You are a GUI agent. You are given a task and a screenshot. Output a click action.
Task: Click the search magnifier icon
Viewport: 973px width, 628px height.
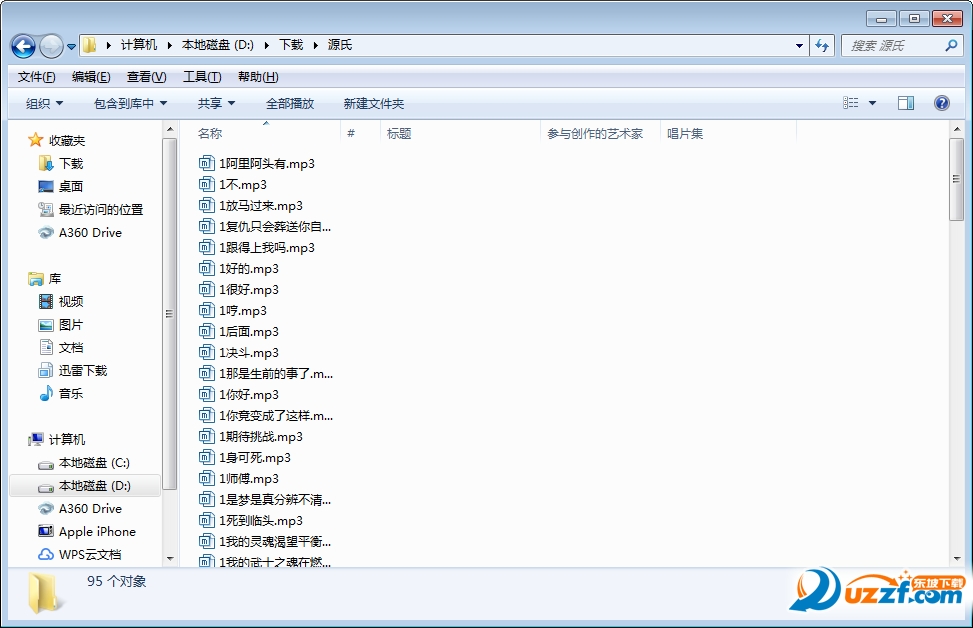[x=951, y=45]
